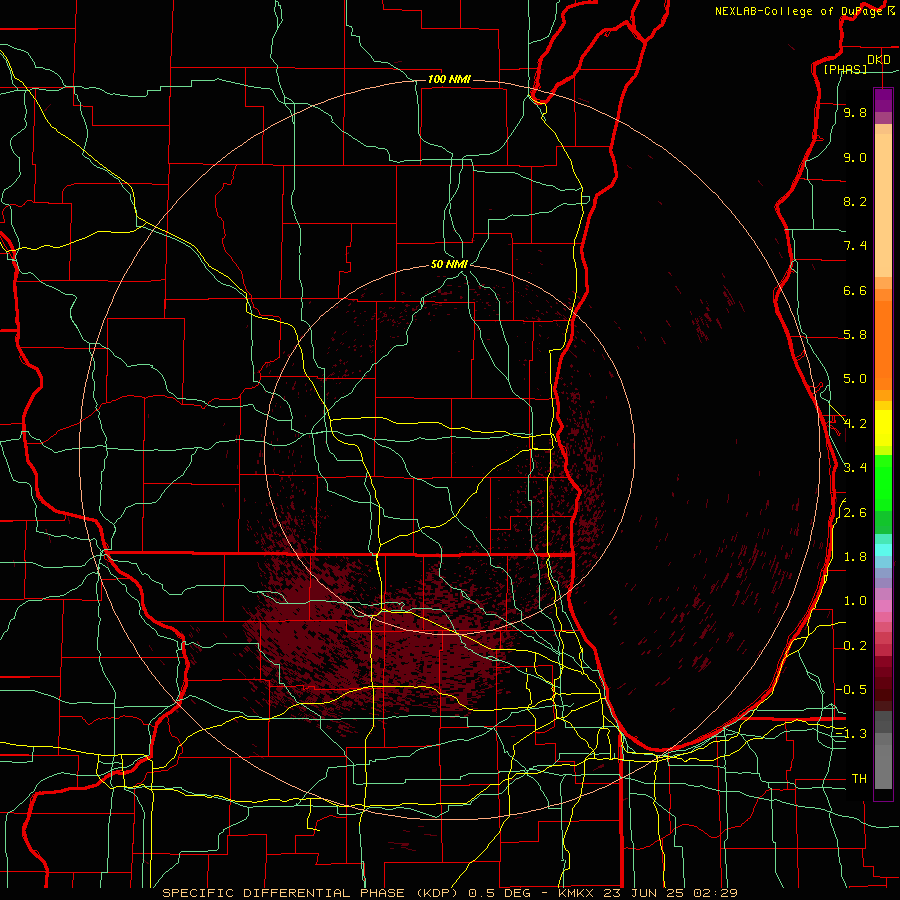The width and height of the screenshot is (900, 900).
Task: Click the 9.8 color scale value
Action: (855, 113)
